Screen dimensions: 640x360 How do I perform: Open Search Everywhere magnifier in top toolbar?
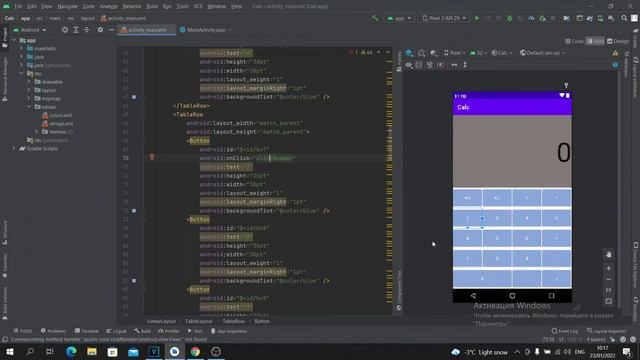[624, 18]
